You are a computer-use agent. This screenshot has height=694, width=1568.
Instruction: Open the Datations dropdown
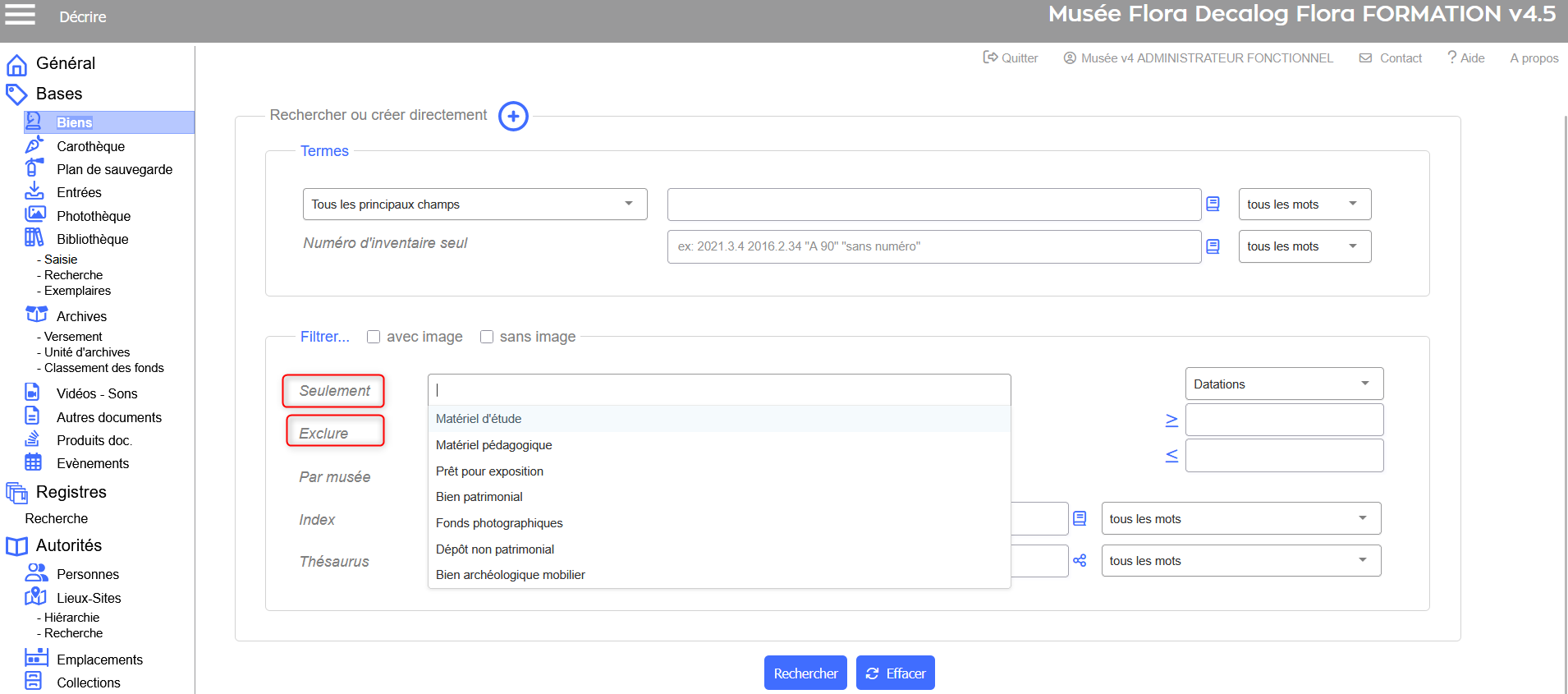pyautogui.click(x=1283, y=384)
